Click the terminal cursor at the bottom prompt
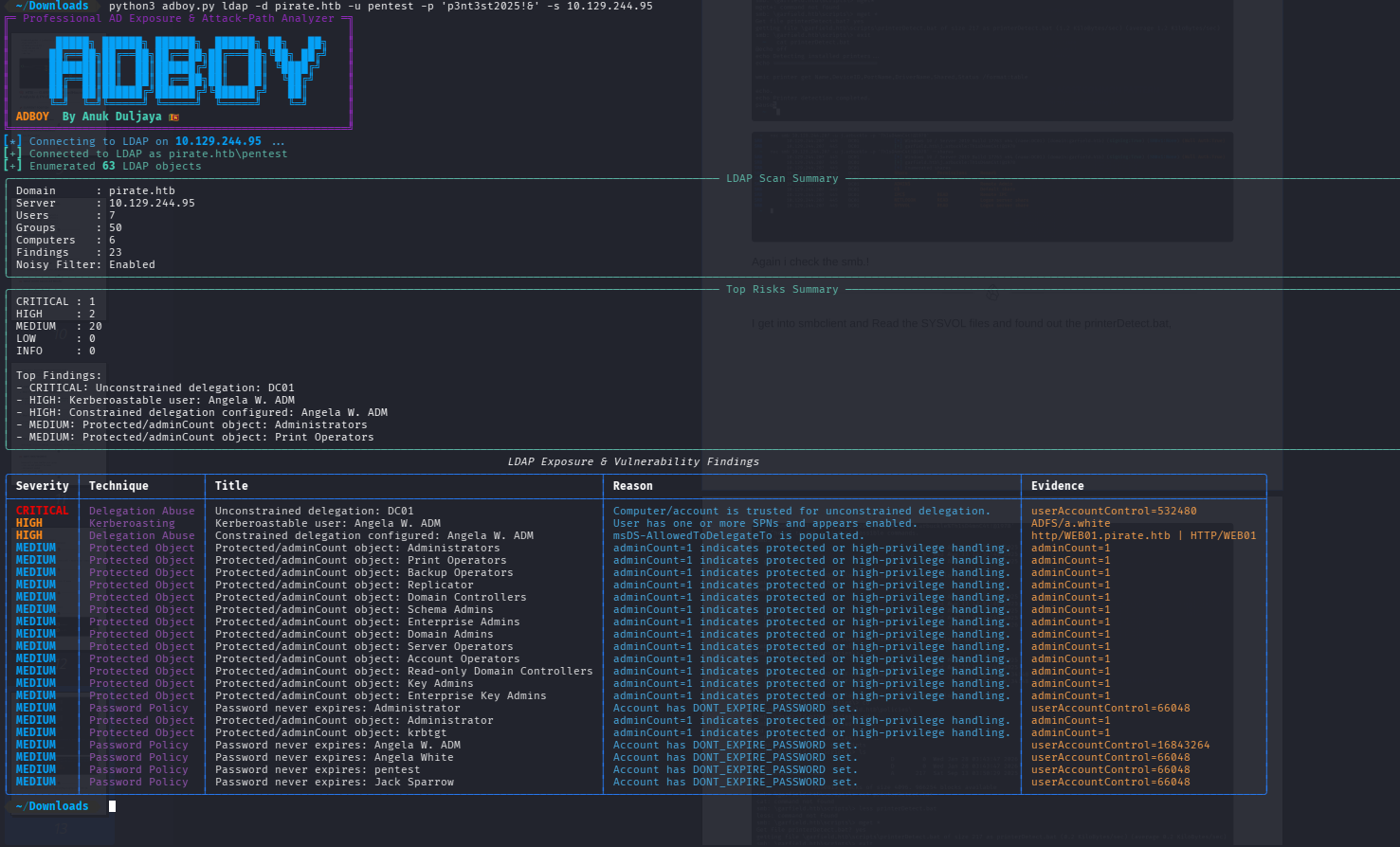The height and width of the screenshot is (847, 1400). pos(112,806)
